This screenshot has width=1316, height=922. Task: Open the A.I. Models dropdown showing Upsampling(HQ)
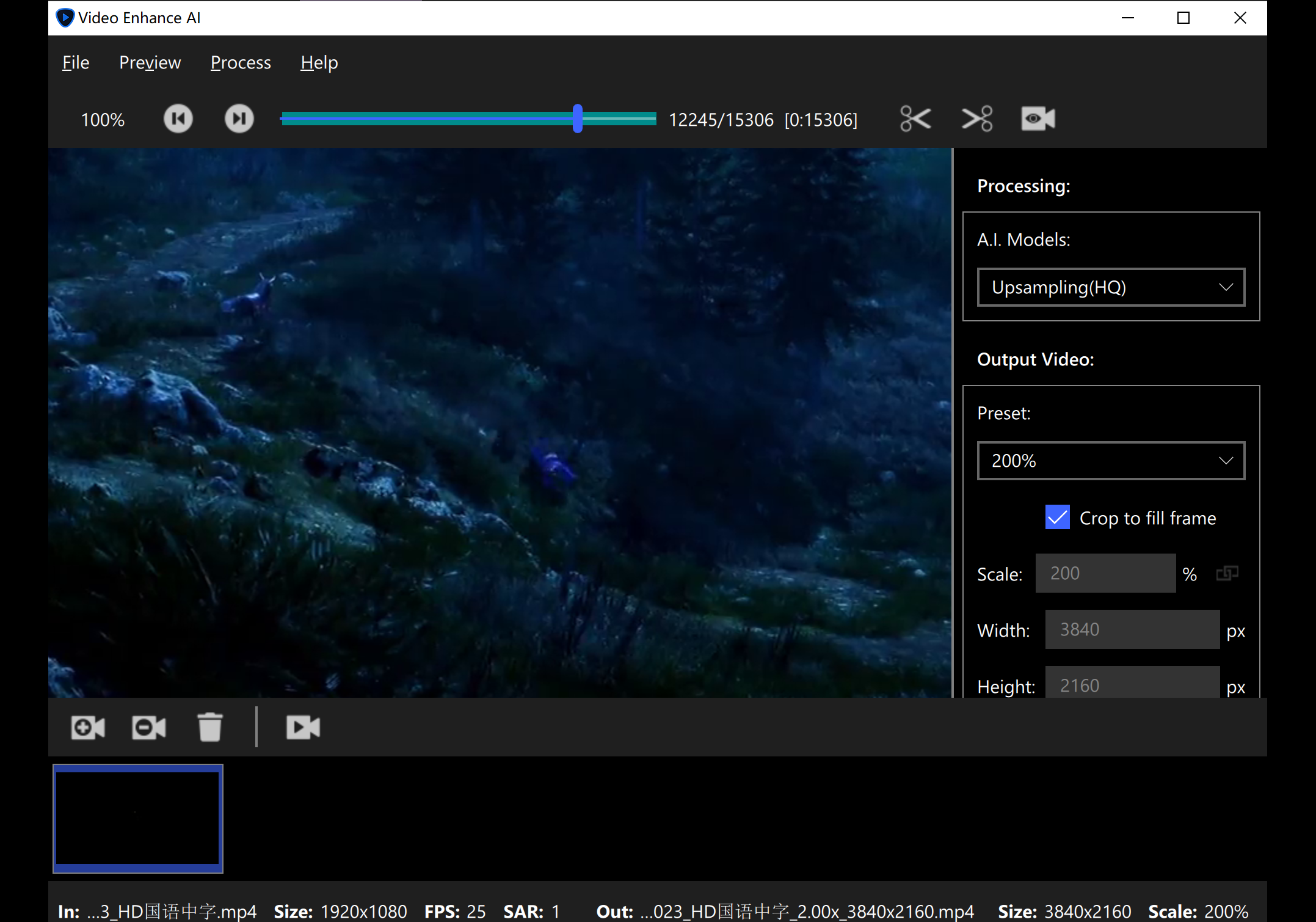tap(1111, 287)
